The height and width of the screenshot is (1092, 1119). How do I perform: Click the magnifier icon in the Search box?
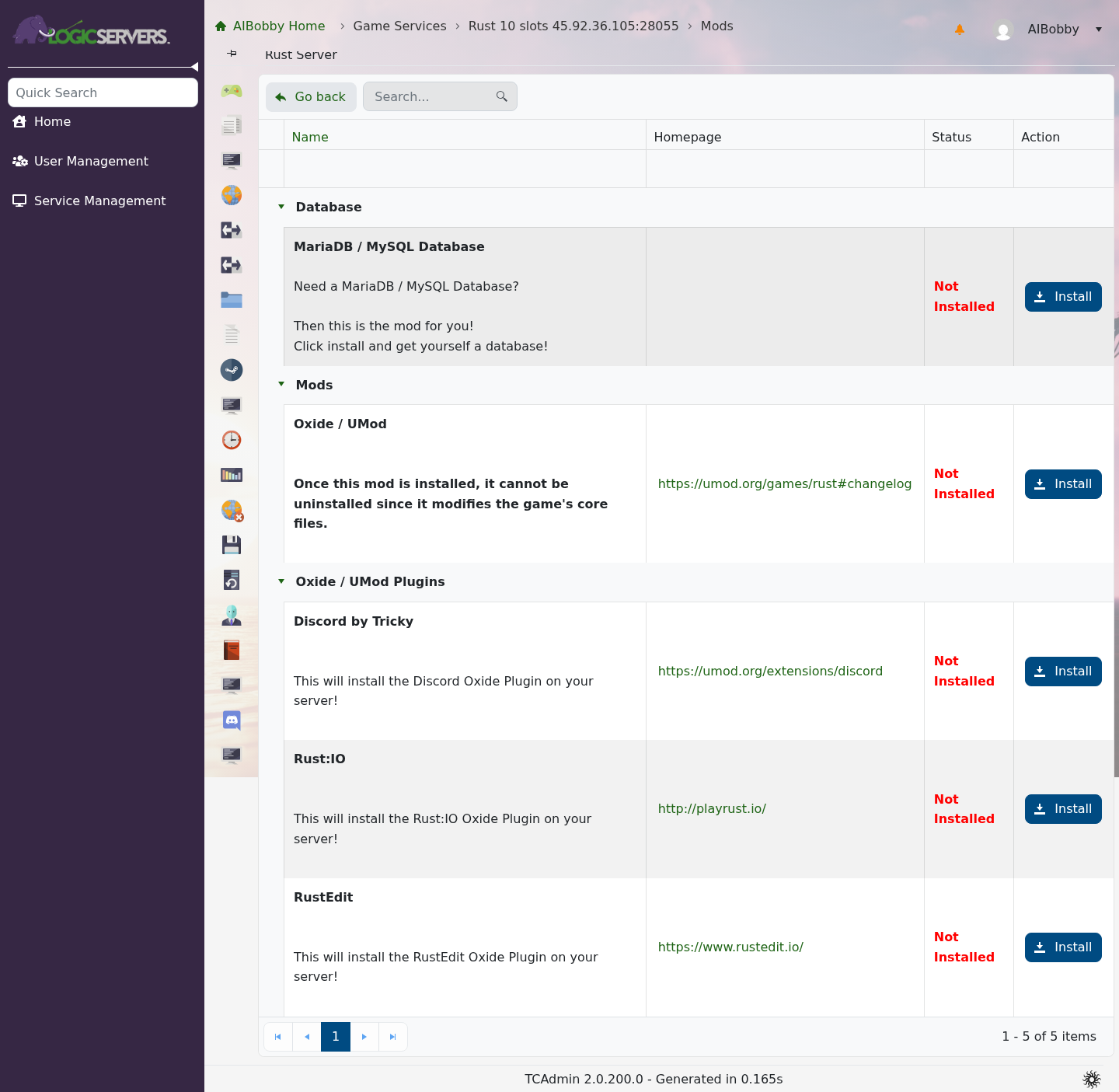point(502,96)
